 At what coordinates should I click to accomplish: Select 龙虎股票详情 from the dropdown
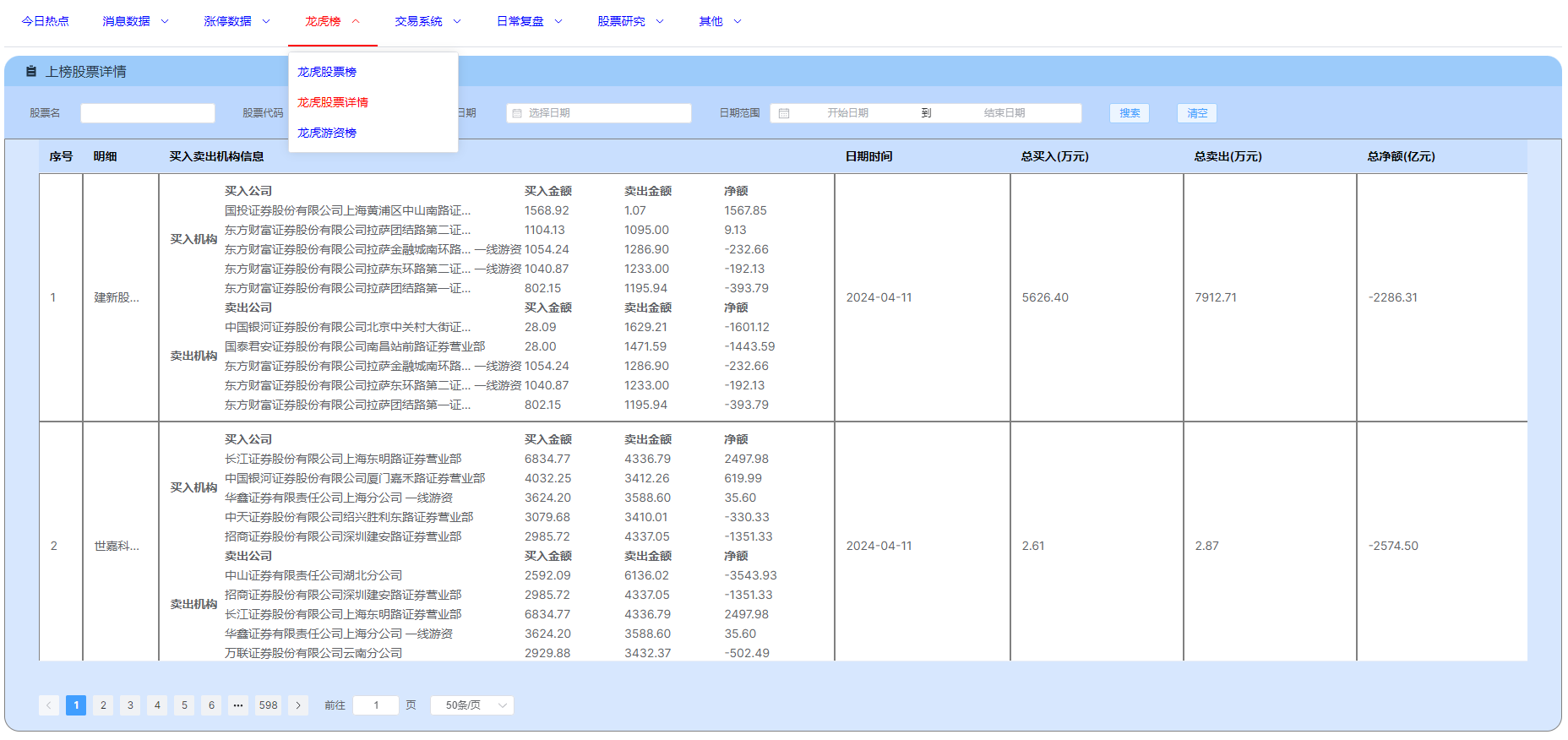[x=333, y=102]
